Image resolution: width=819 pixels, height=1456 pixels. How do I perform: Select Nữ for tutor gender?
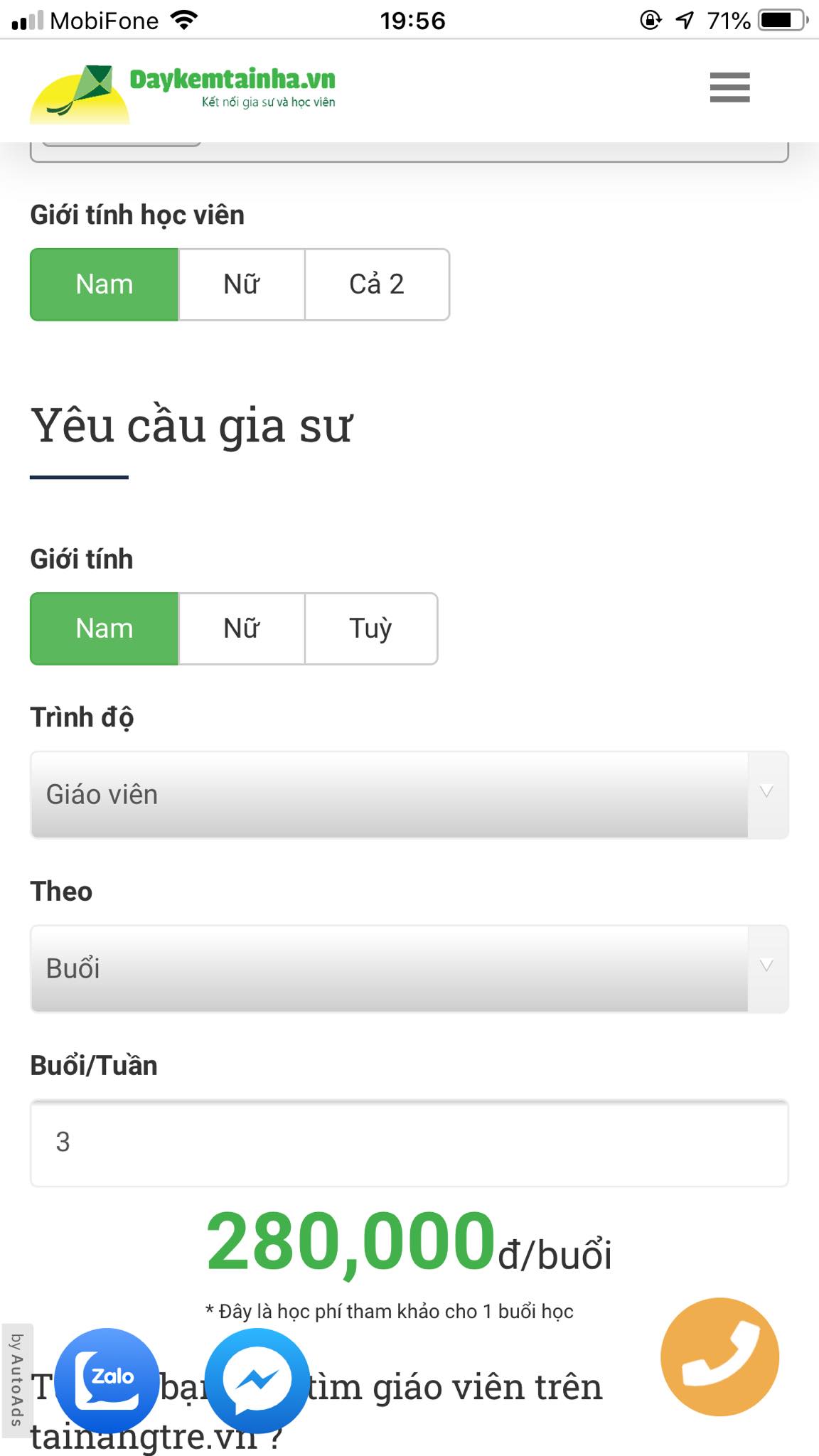coord(242,628)
